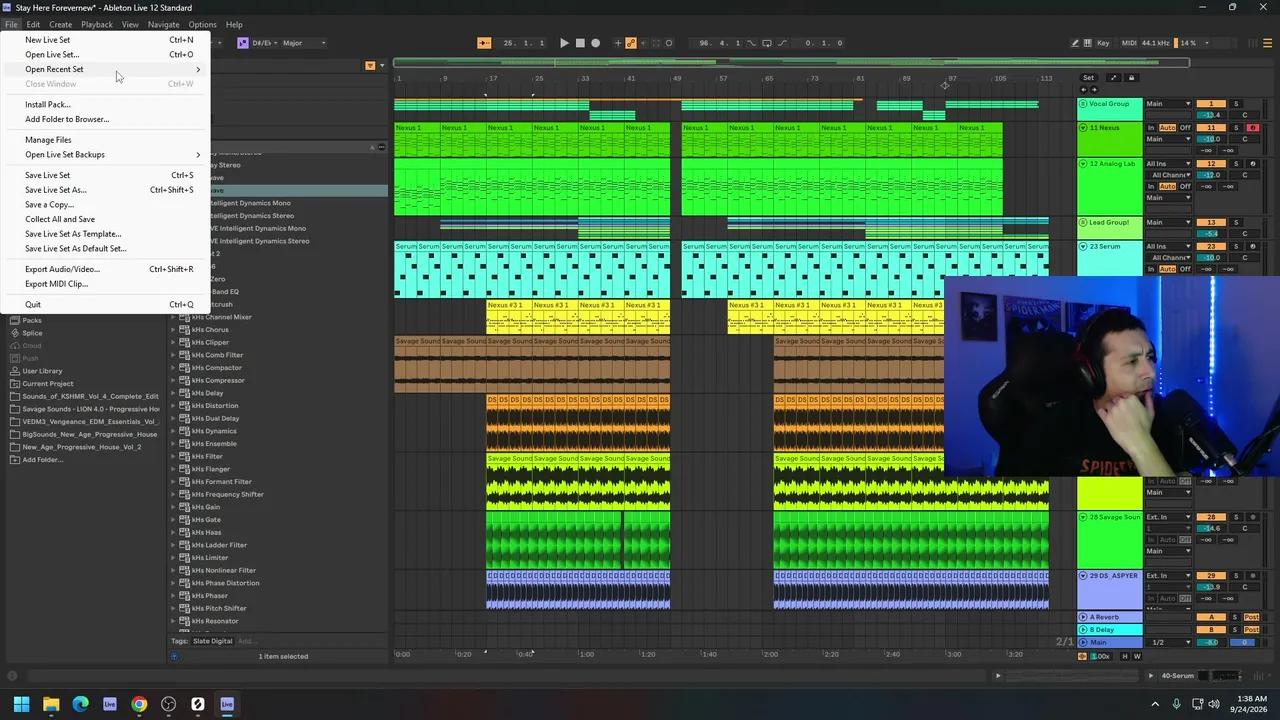The width and height of the screenshot is (1280, 720).
Task: Select Export Audio/Video menu entry
Action: 105,269
